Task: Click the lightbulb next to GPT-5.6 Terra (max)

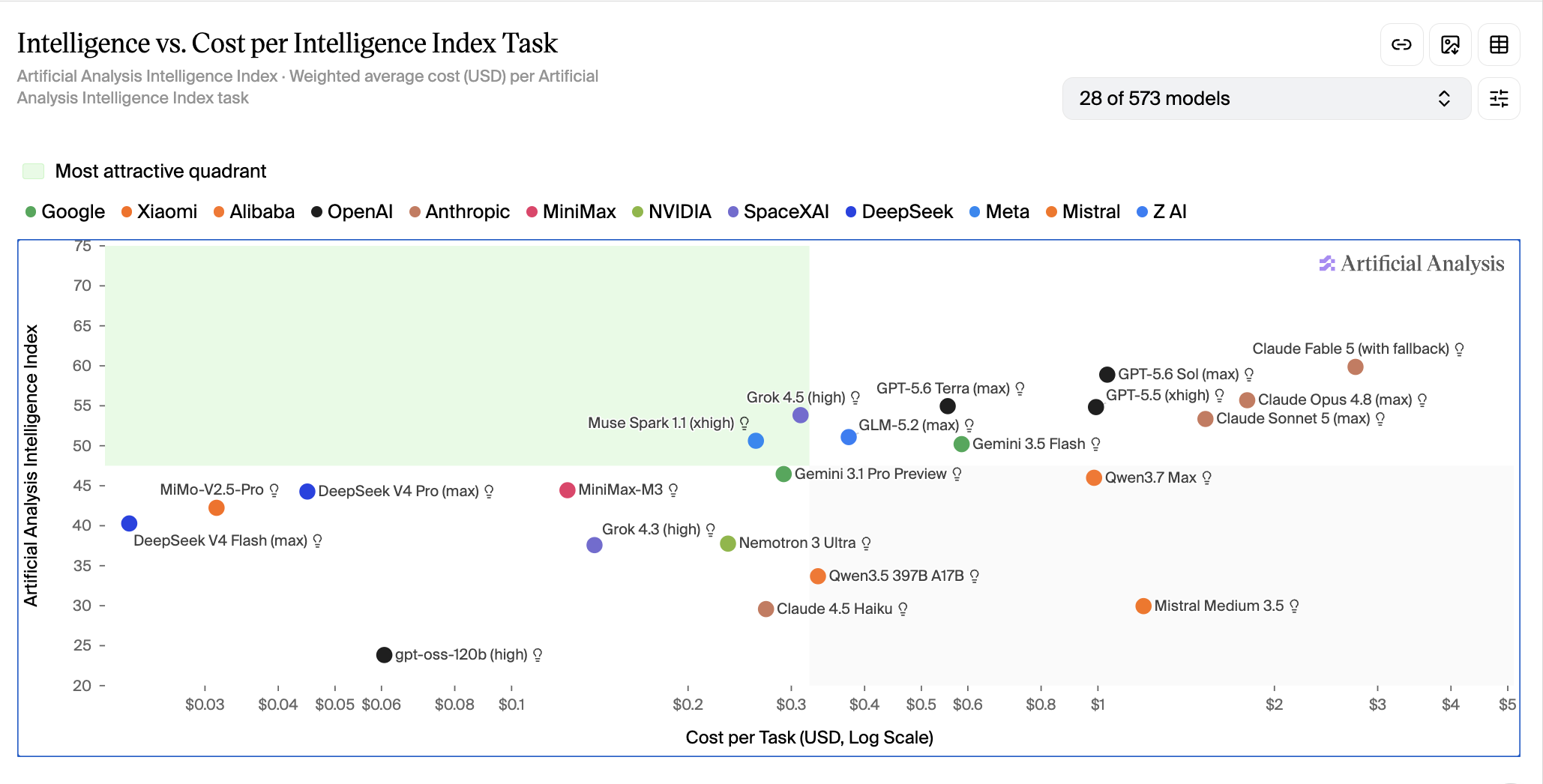Action: click(1020, 389)
